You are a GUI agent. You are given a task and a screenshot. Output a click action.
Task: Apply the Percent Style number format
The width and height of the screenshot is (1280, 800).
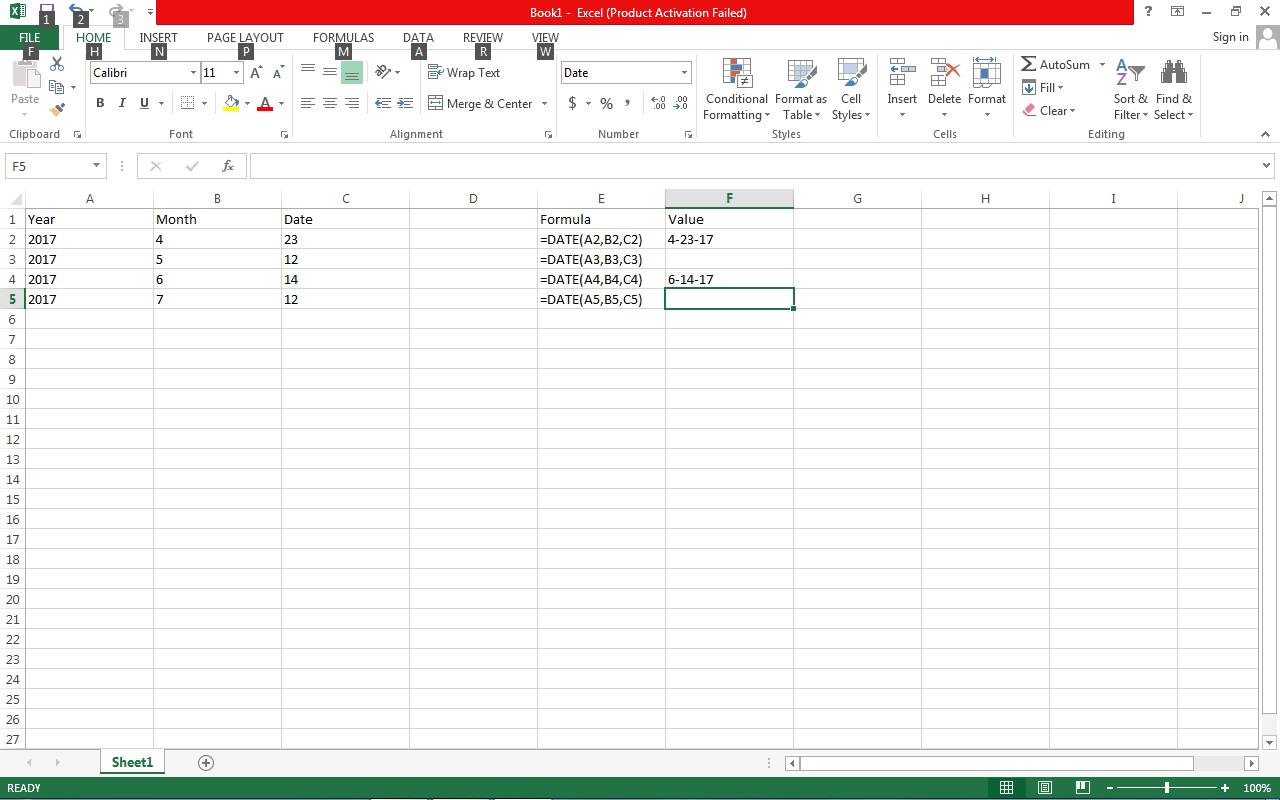click(x=606, y=103)
